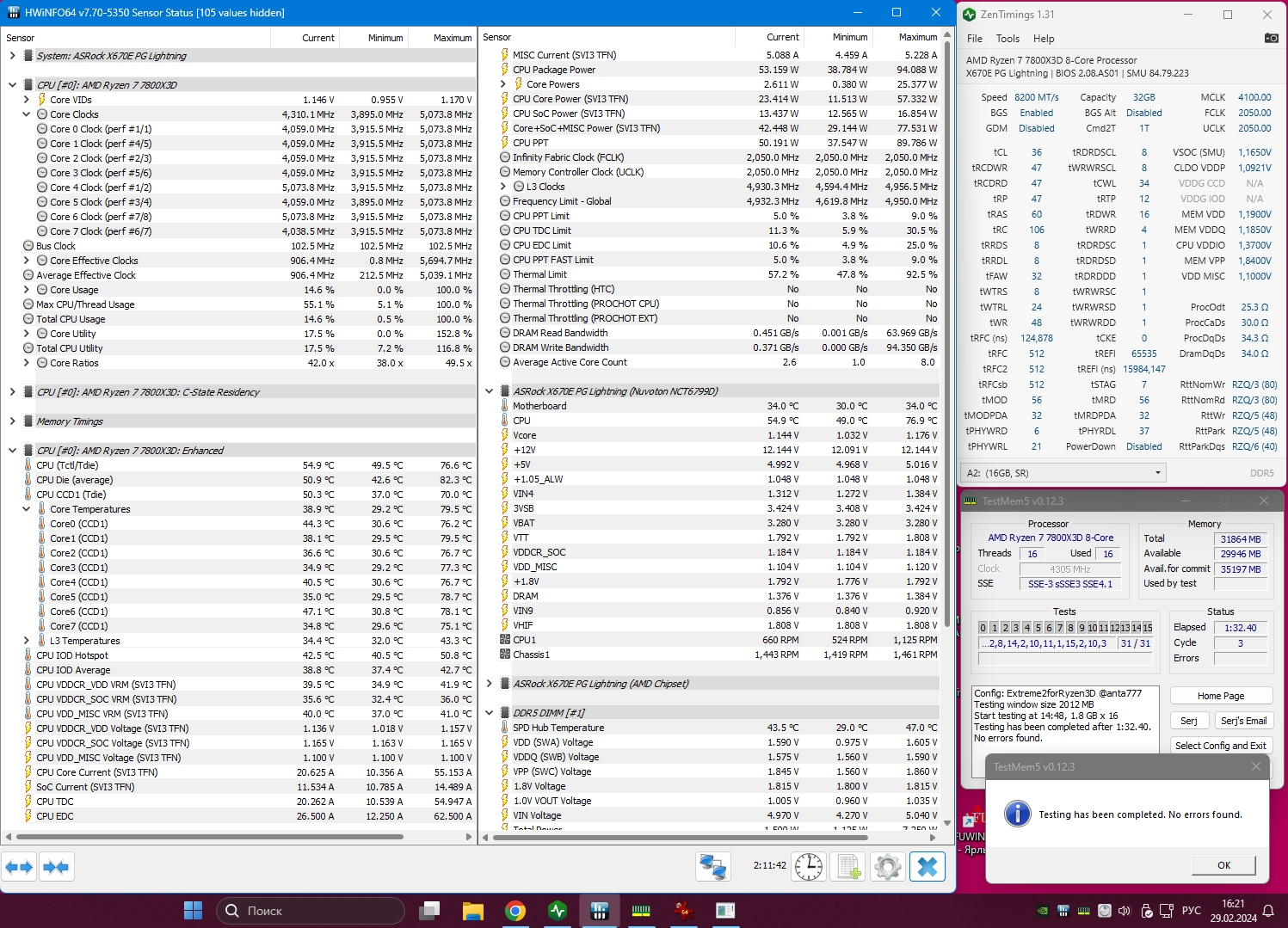Open Task View from the taskbar
Screen dimensions: 1288x928
429,910
